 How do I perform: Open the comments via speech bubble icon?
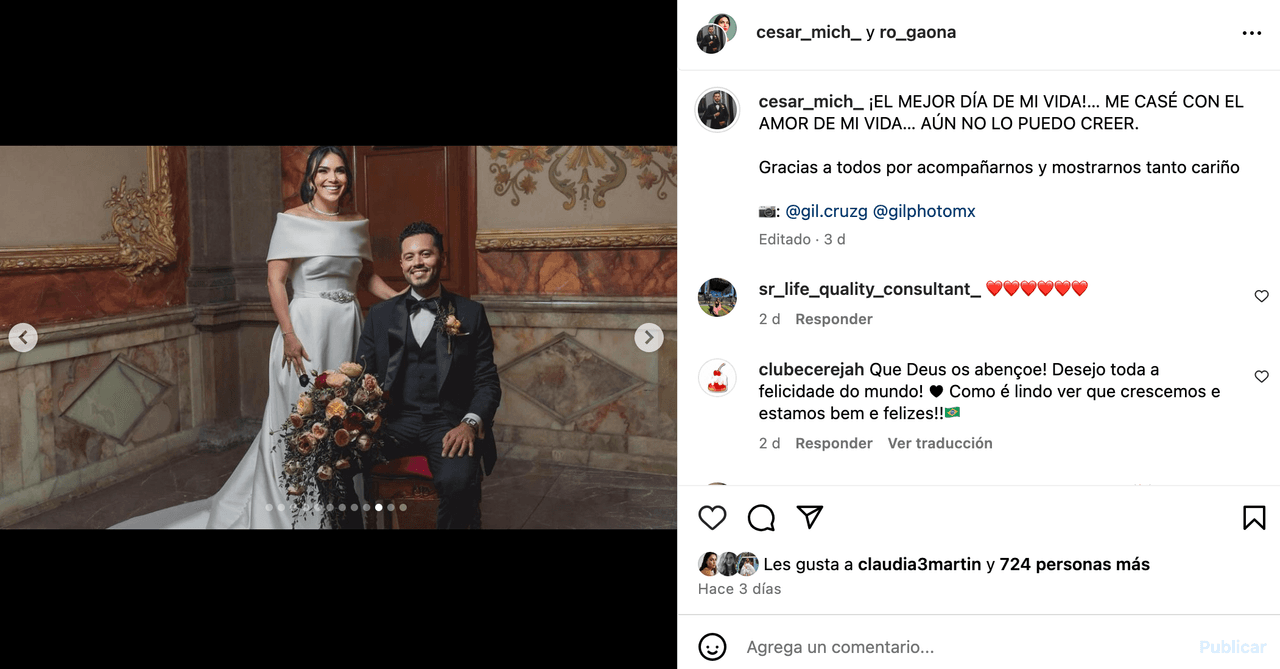point(761,517)
